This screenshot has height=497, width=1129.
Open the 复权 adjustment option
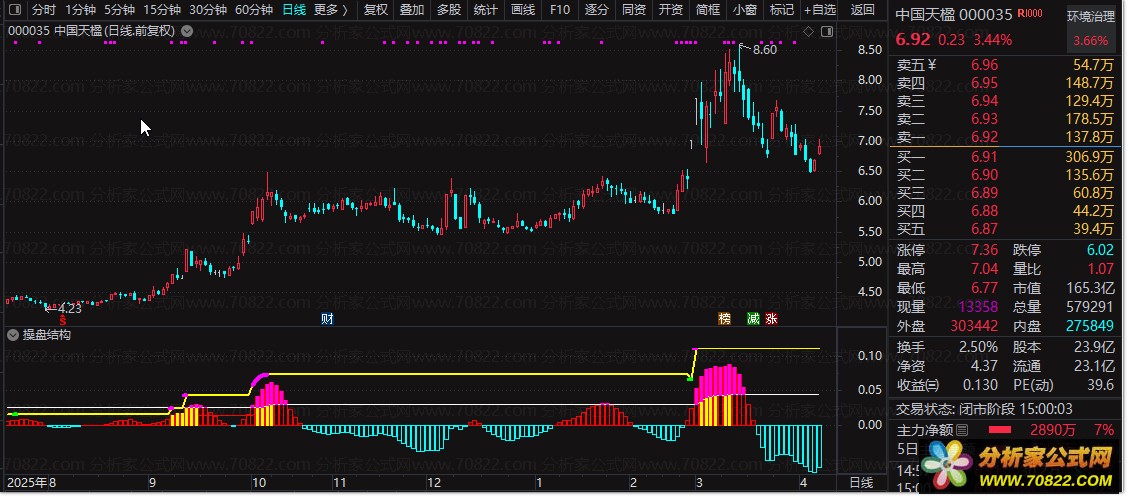pyautogui.click(x=376, y=10)
